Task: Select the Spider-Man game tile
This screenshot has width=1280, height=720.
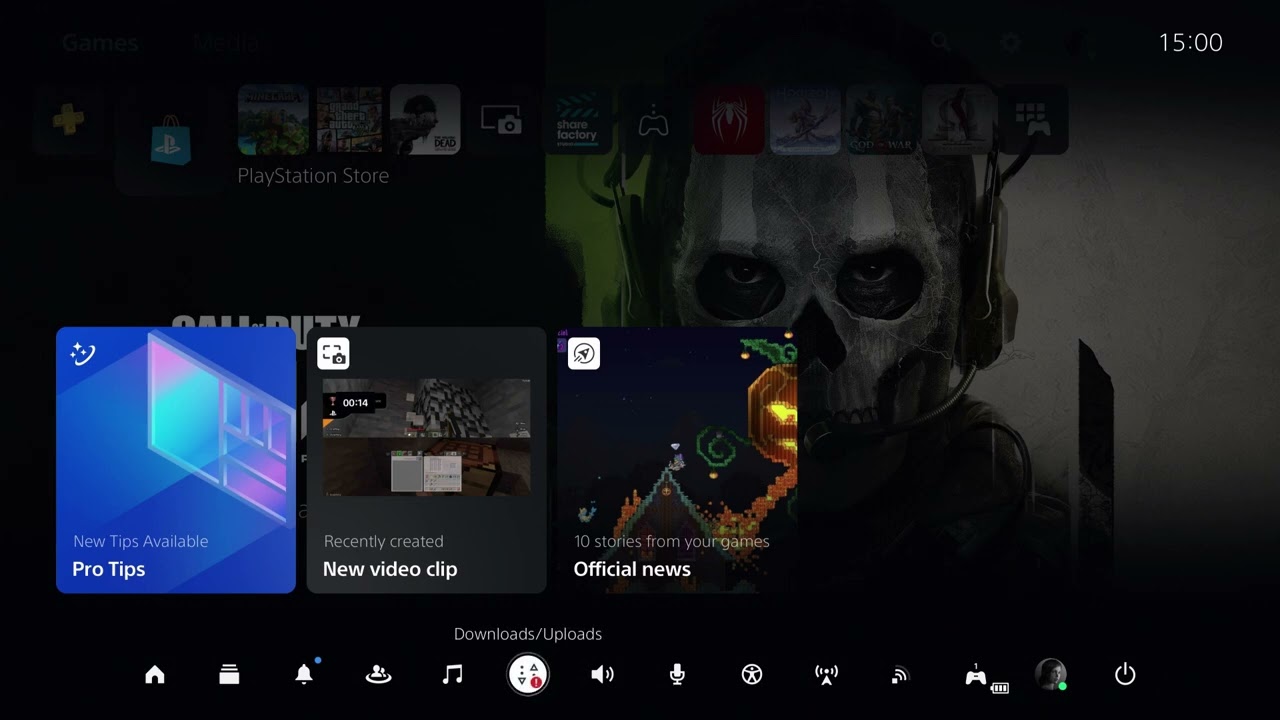Action: tap(729, 120)
